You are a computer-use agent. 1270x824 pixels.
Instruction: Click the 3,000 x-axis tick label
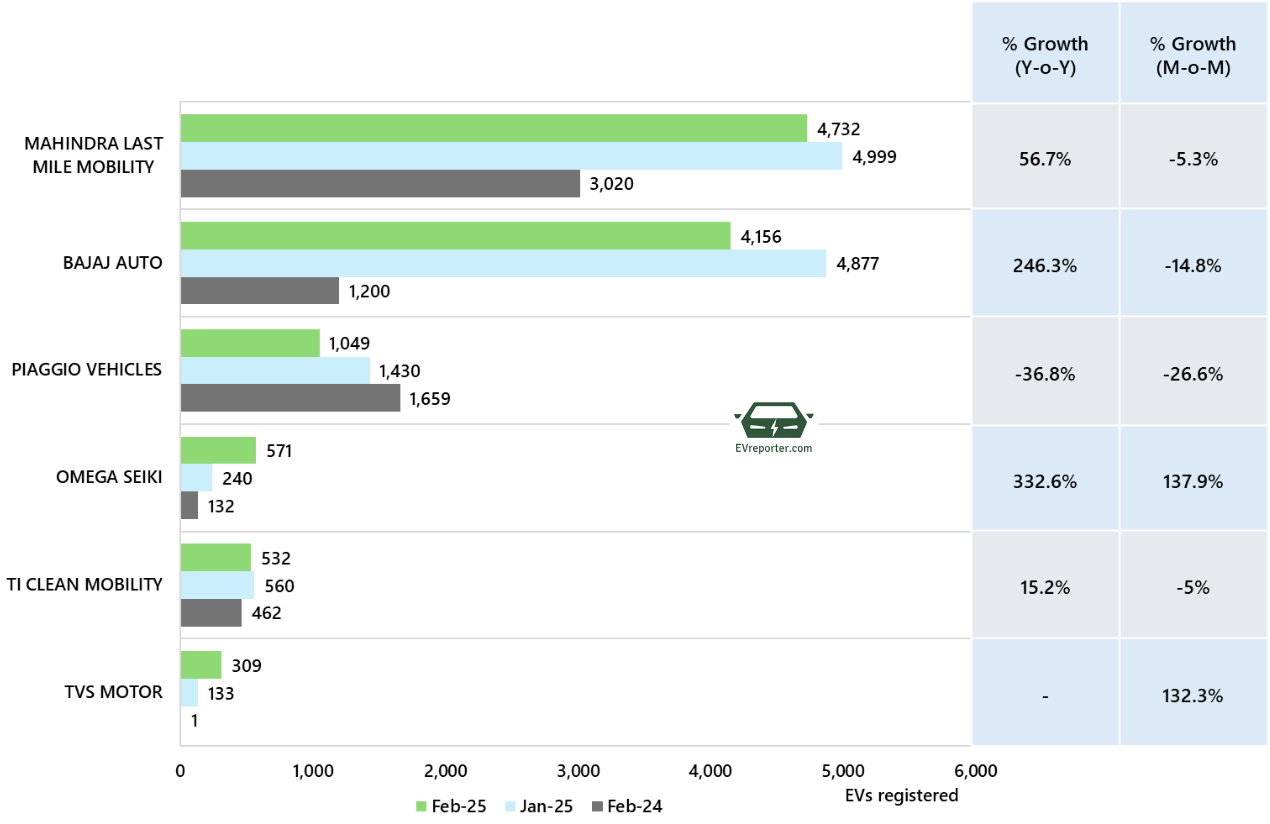pyautogui.click(x=578, y=771)
